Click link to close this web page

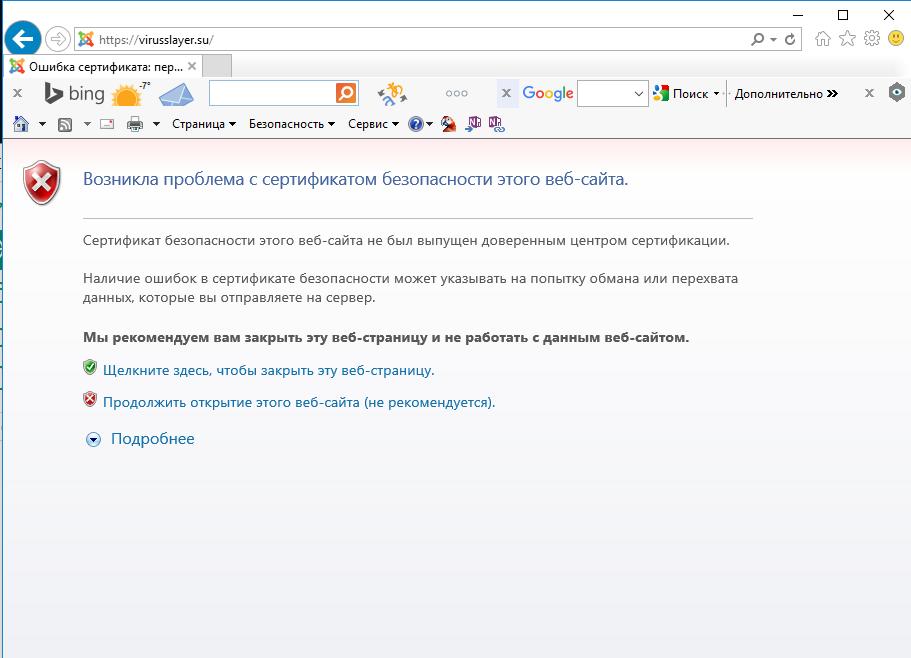pos(268,370)
